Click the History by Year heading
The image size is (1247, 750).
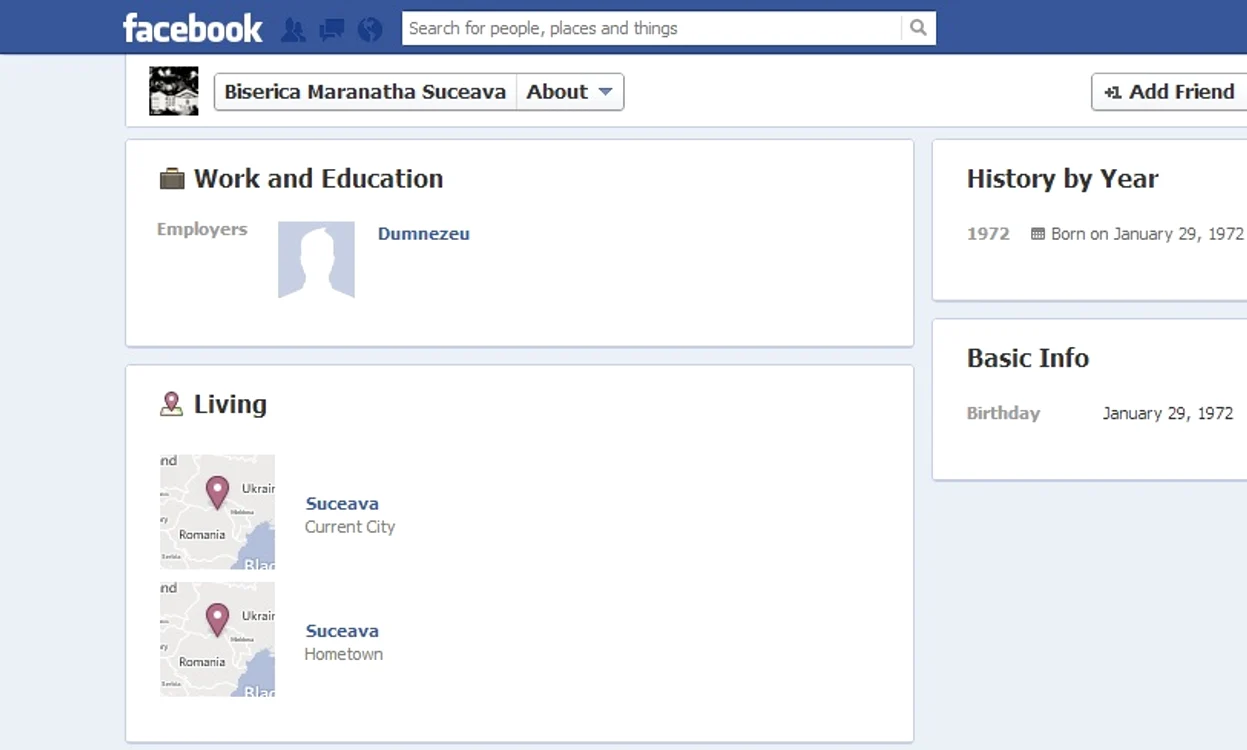pos(1062,179)
